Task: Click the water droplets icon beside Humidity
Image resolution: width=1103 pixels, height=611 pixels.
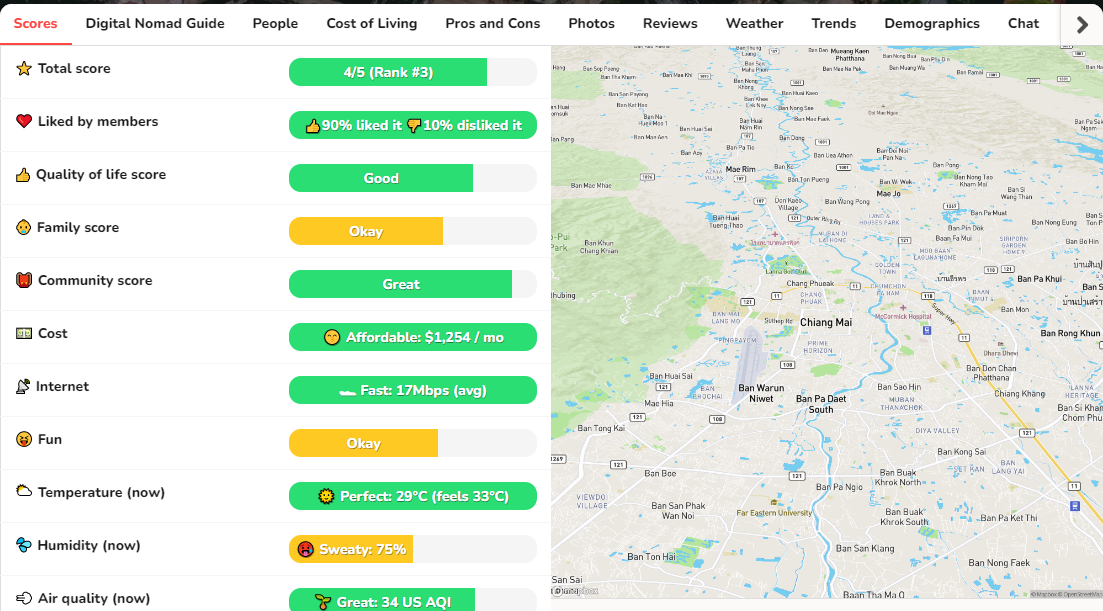Action: coord(23,545)
